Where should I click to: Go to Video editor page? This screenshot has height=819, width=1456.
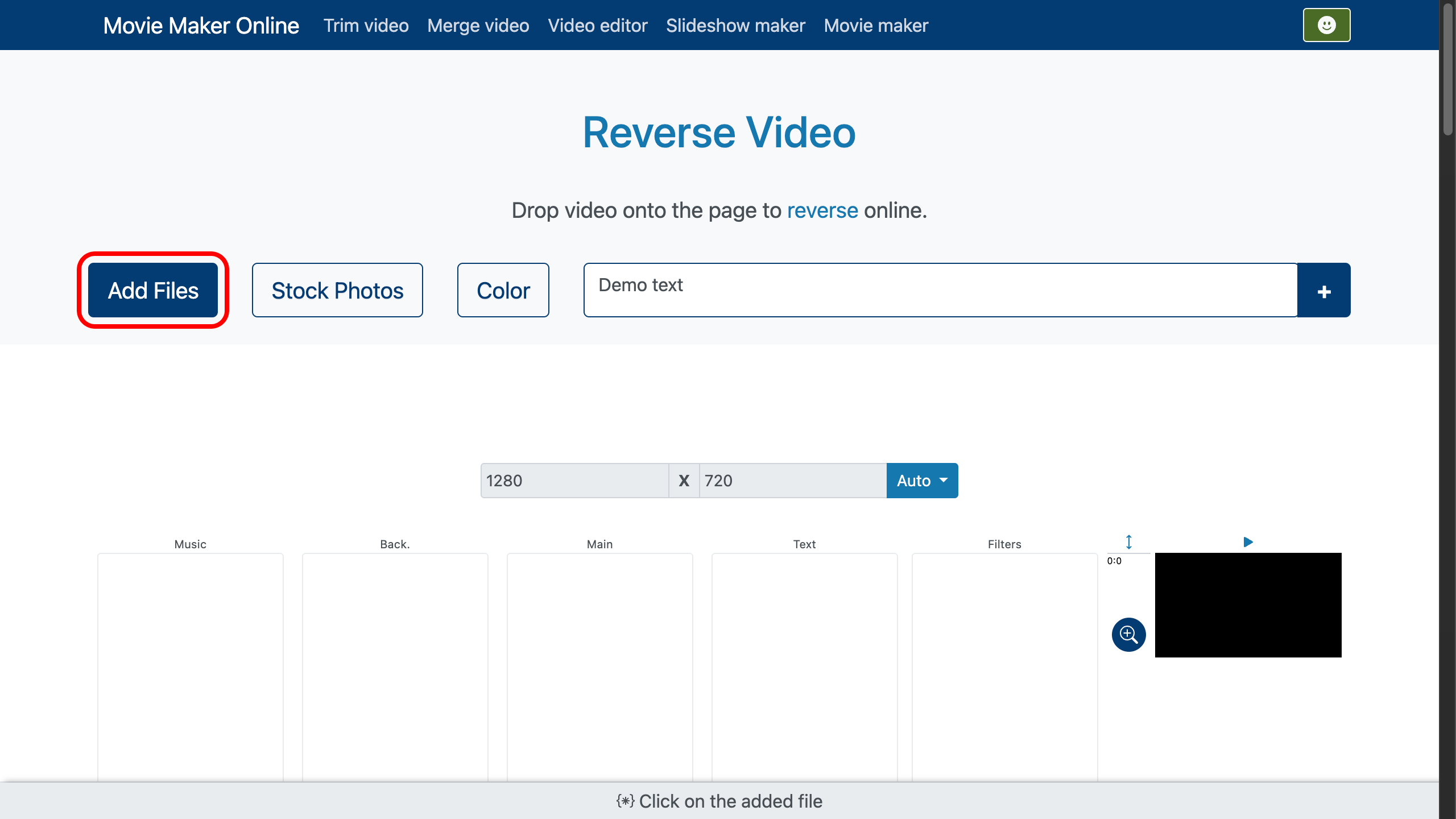(598, 26)
